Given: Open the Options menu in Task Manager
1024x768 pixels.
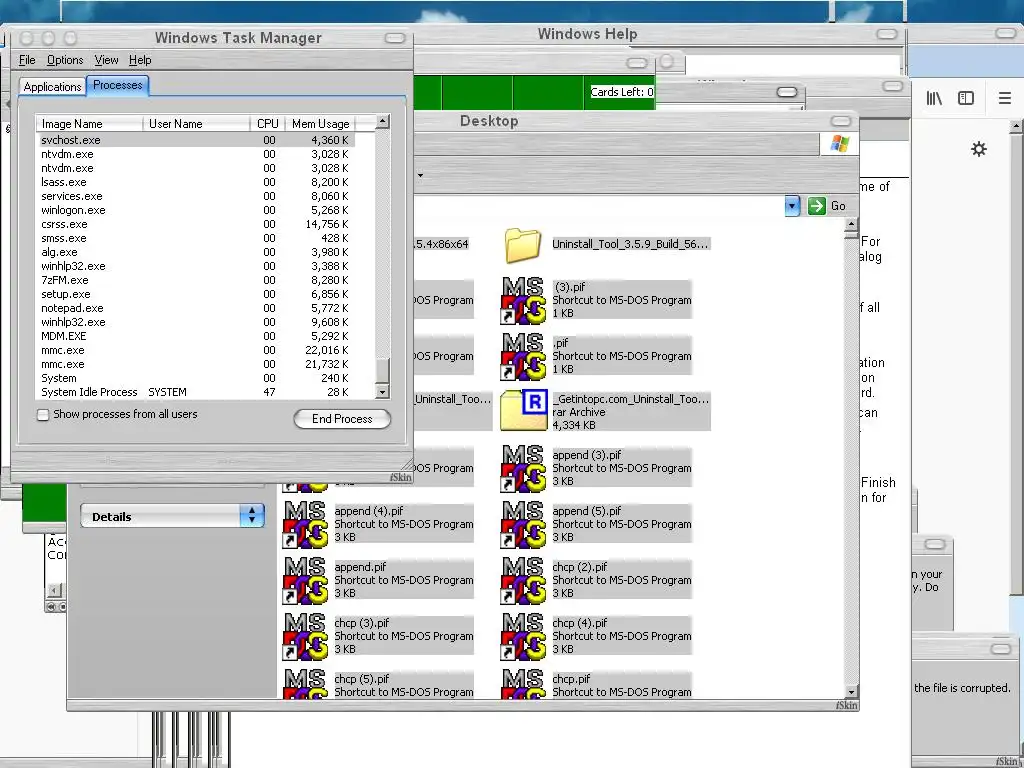Looking at the screenshot, I should point(65,60).
